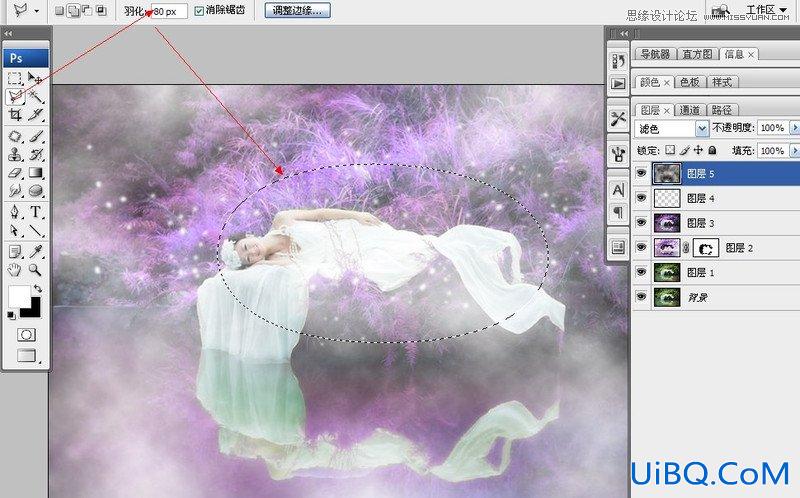
Task: Select the Clone Stamp tool
Action: coord(15,154)
